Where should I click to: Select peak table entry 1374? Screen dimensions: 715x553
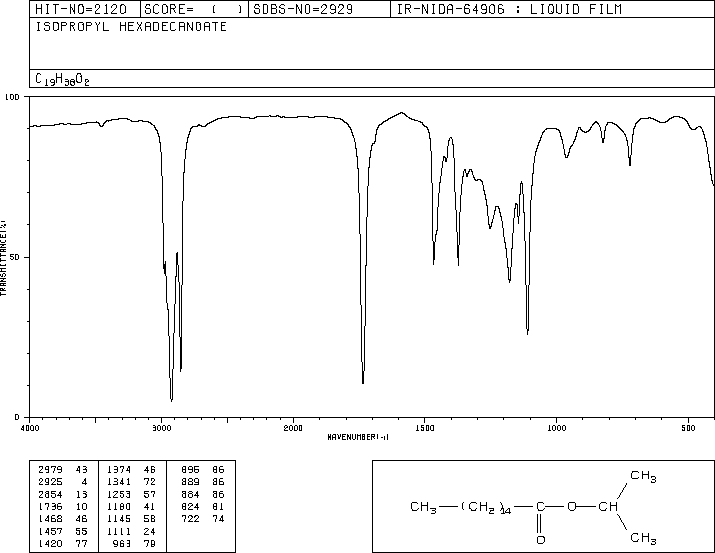pyautogui.click(x=119, y=470)
